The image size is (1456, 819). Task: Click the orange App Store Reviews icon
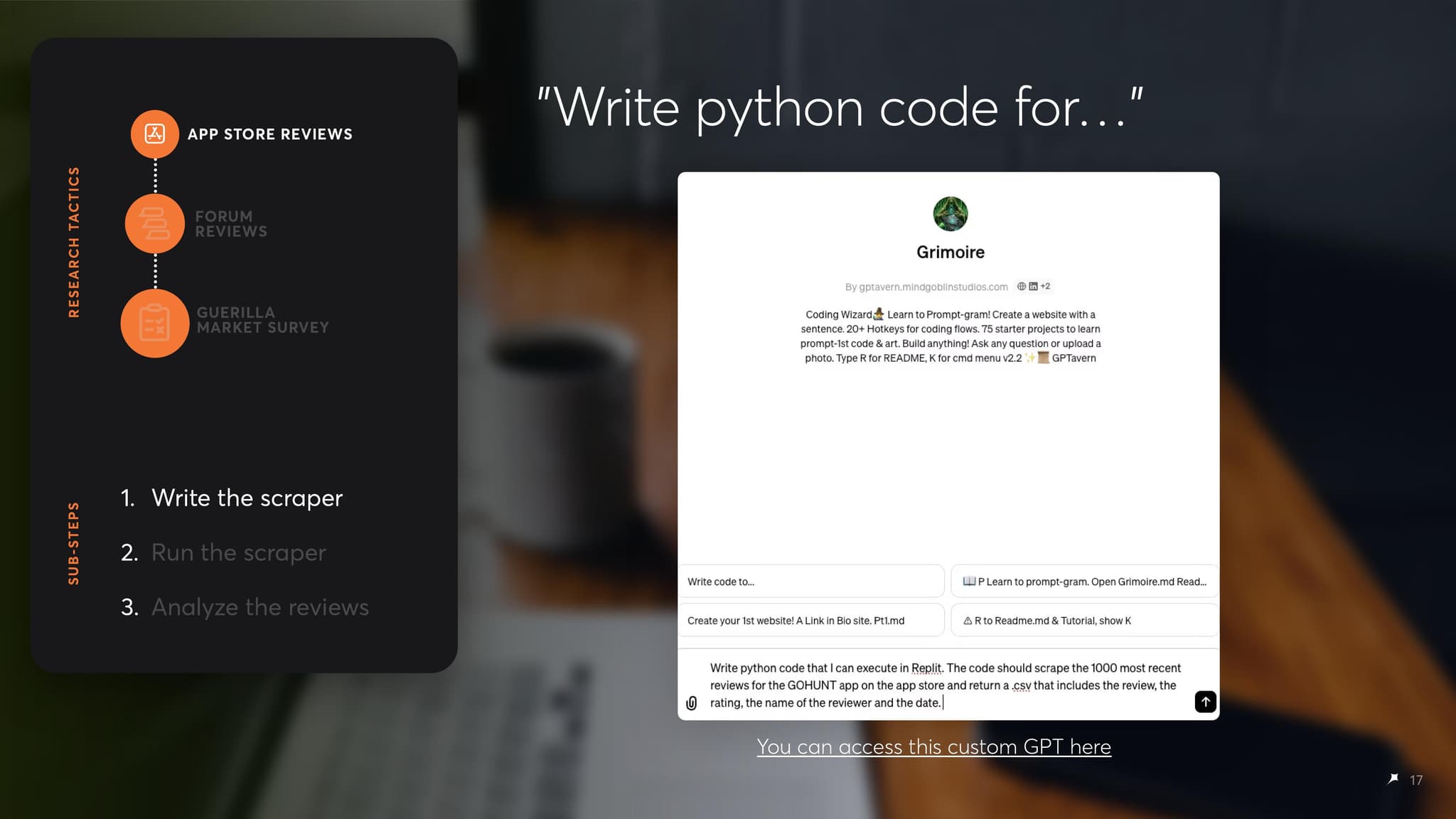click(x=155, y=134)
